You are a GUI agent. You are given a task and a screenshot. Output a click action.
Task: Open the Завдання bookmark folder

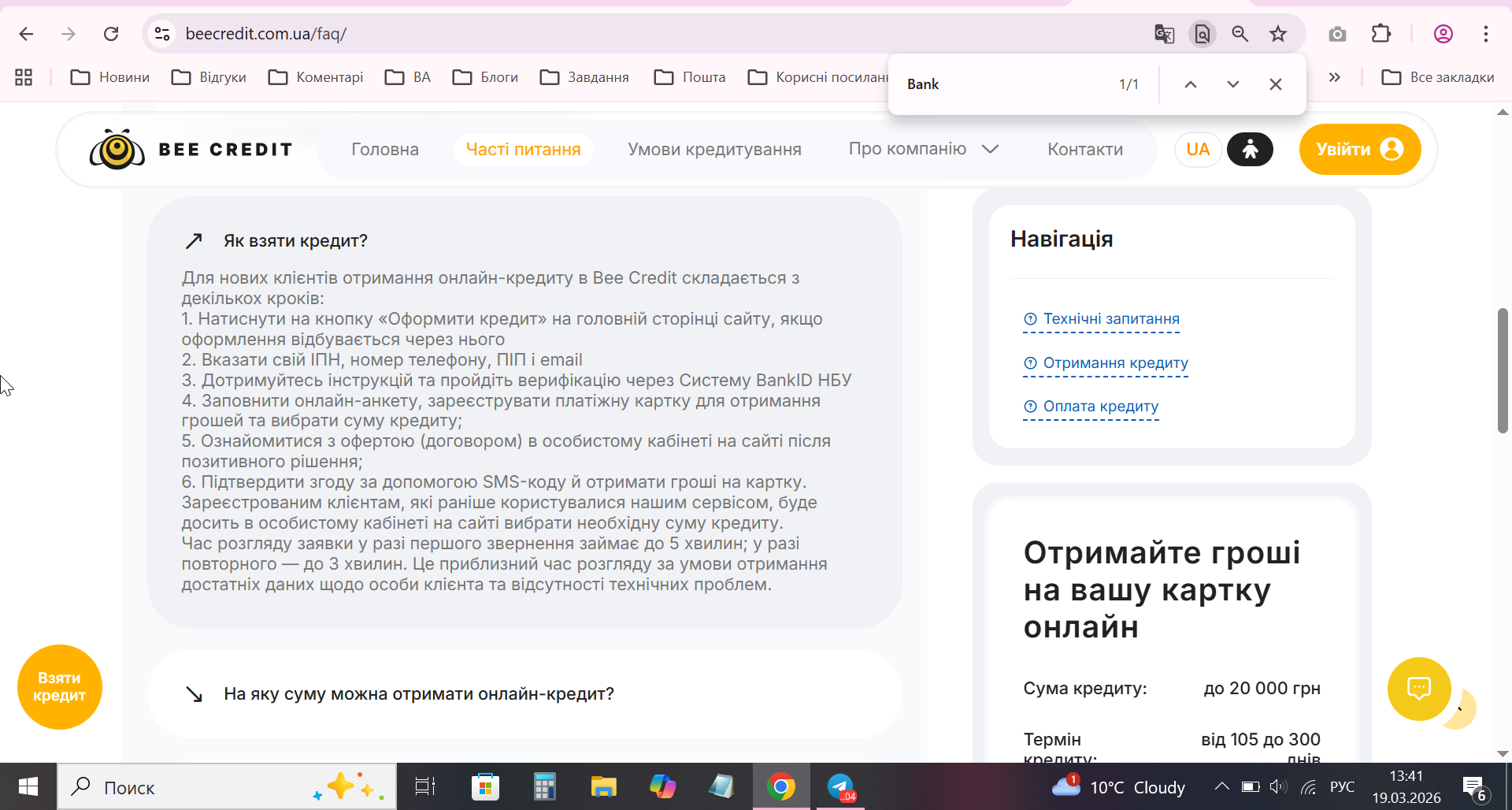[584, 77]
